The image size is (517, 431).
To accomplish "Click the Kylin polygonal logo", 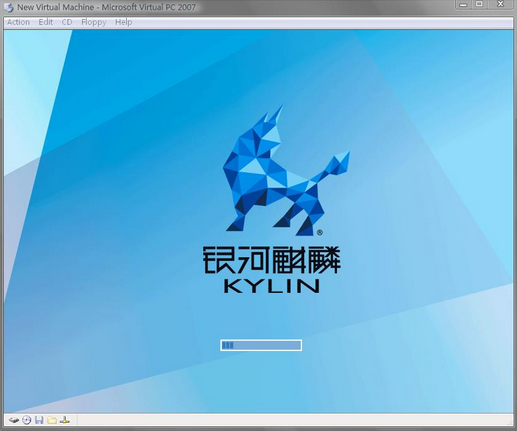I will click(x=286, y=170).
